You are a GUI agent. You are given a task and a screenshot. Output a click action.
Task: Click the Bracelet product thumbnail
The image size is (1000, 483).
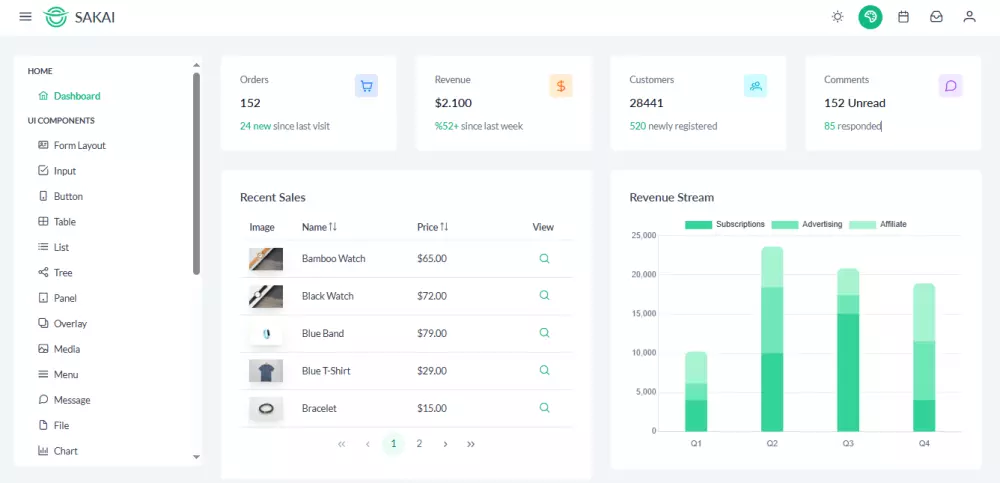(x=266, y=408)
